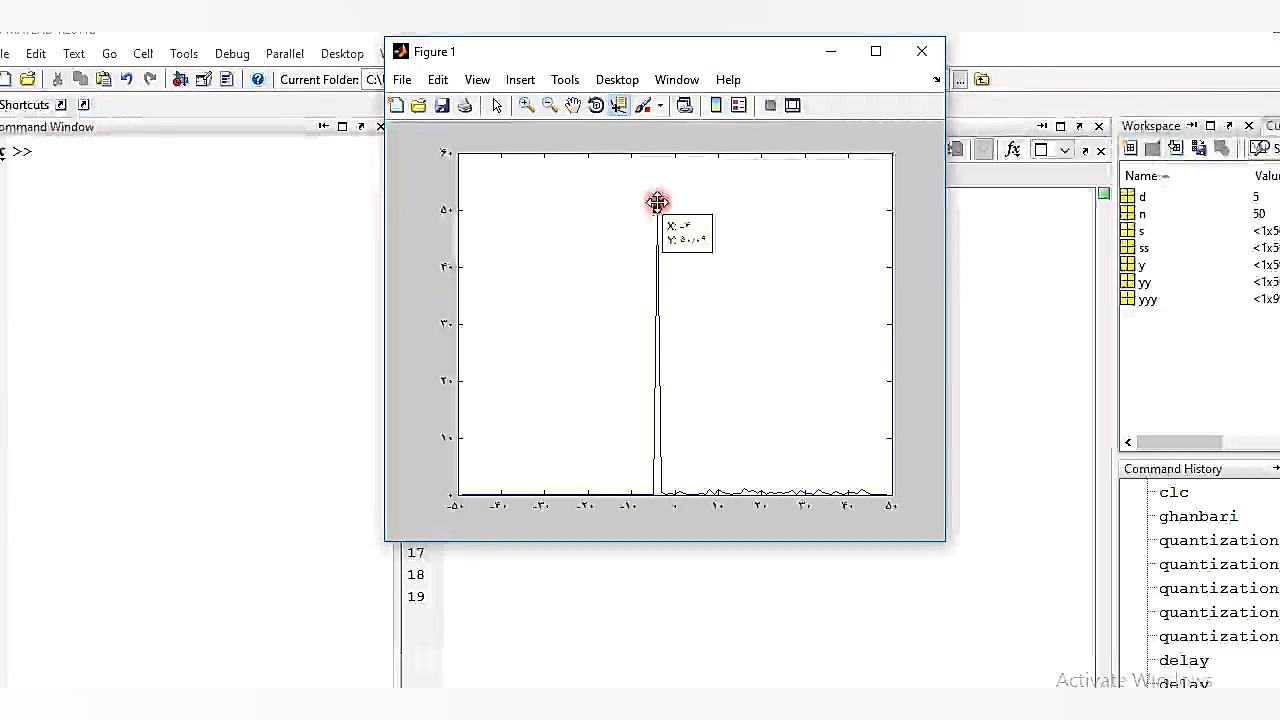Open the Figure window View menu

[477, 80]
